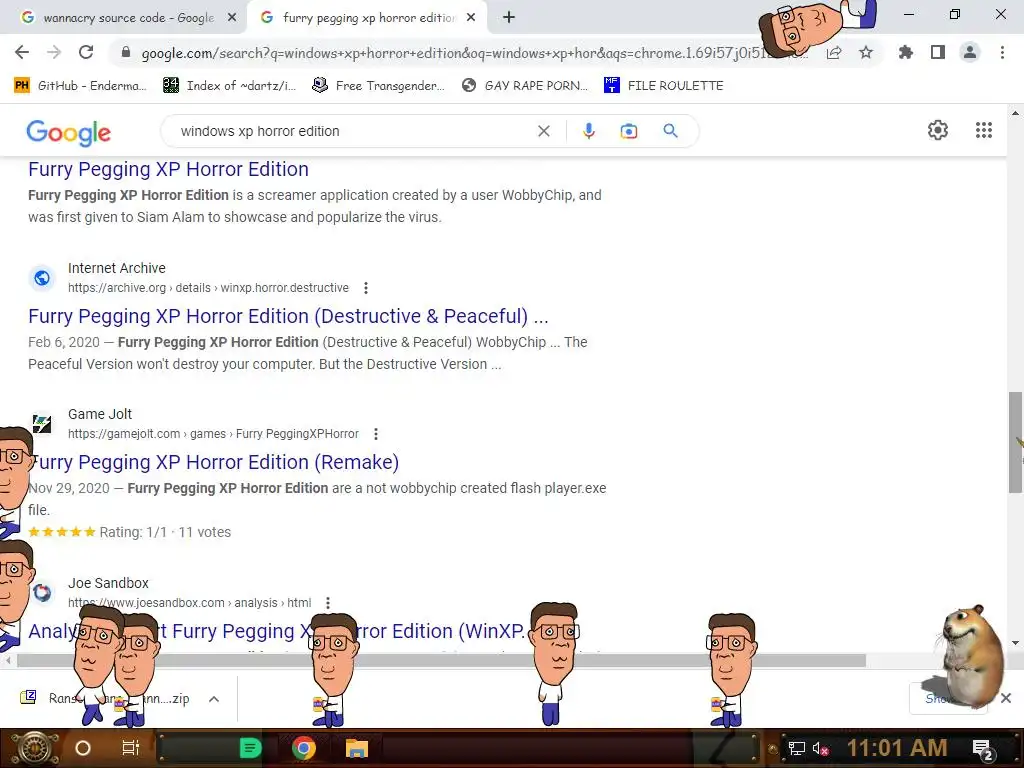
Task: Open a new browser tab
Action: [509, 18]
